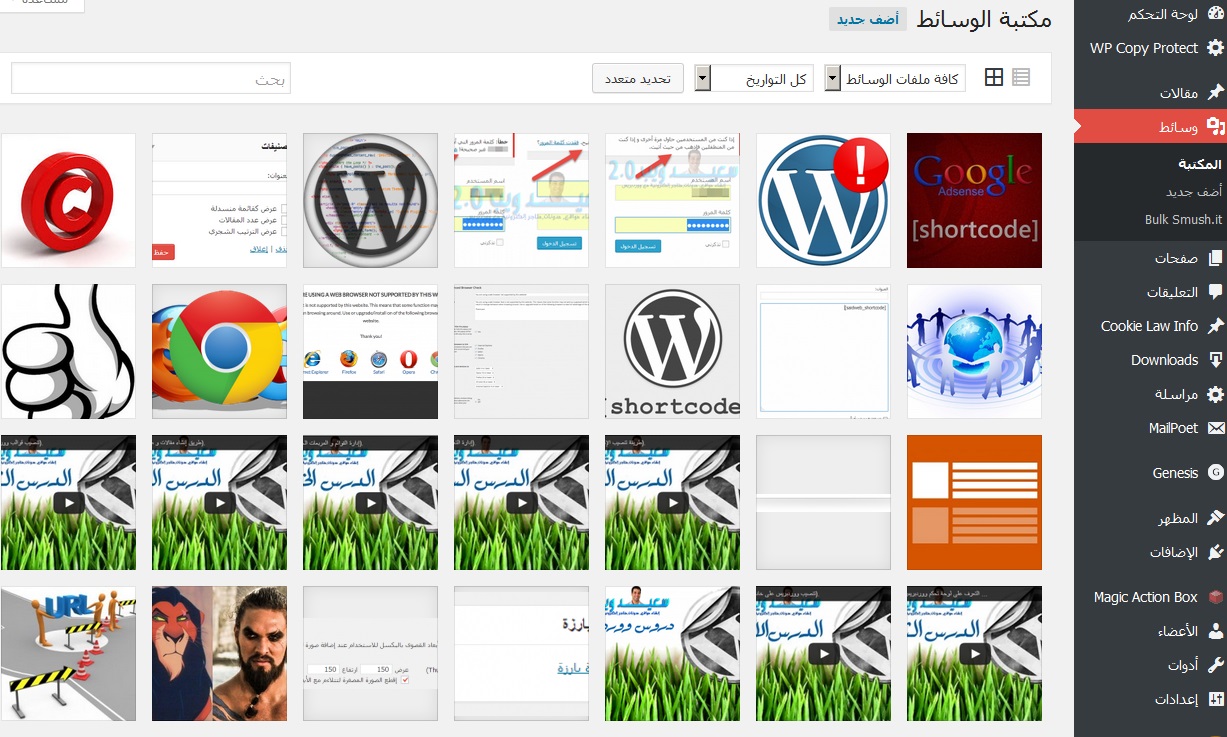1227x737 pixels.
Task: Click the wrench icon beside أدوات
Action: (1215, 665)
